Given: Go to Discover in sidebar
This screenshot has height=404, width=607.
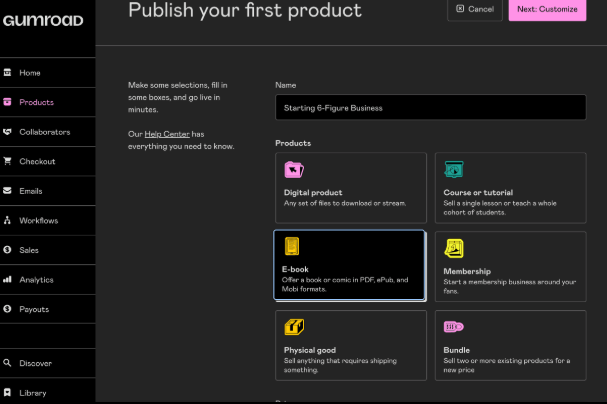Looking at the screenshot, I should [x=48, y=363].
